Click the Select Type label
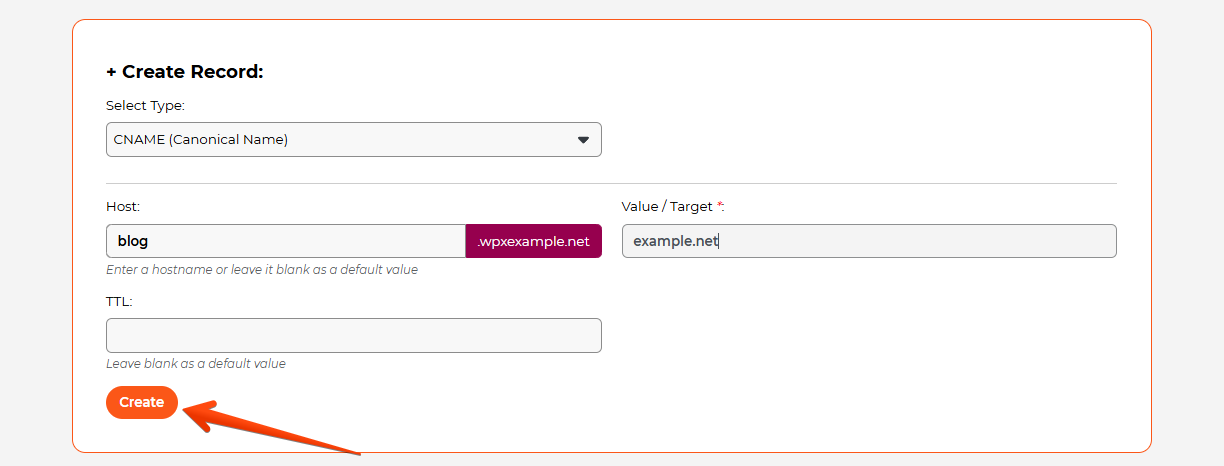This screenshot has width=1224, height=466. click(x=145, y=105)
